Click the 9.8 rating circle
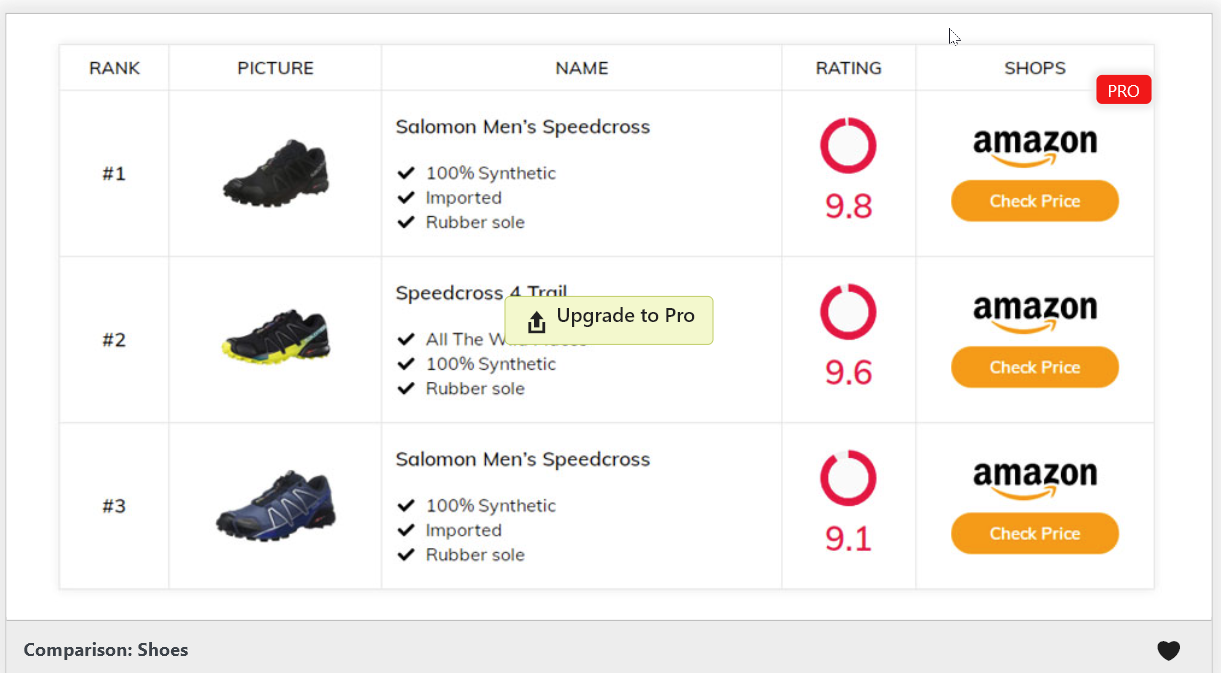Viewport: 1221px width, 673px height. (x=848, y=146)
